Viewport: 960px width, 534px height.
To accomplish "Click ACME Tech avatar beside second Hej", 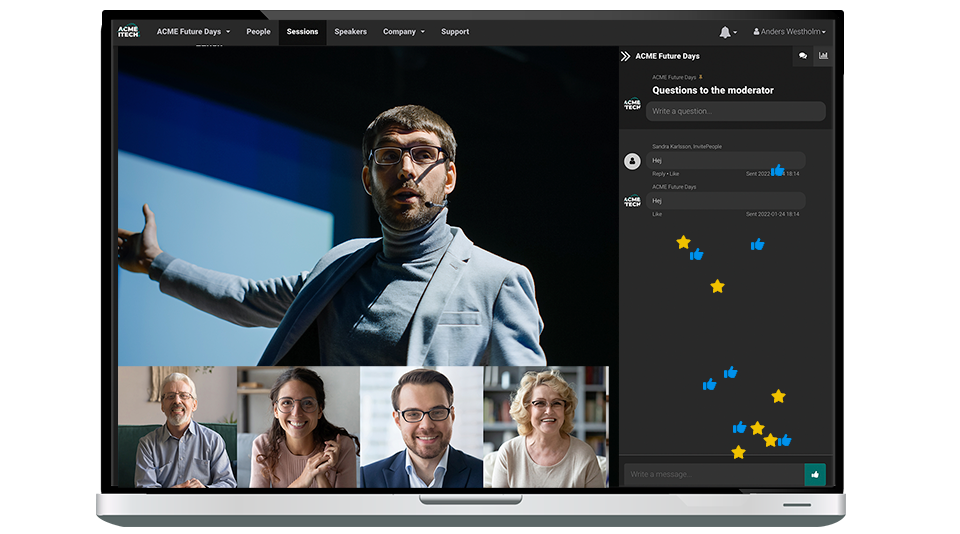I will 632,201.
